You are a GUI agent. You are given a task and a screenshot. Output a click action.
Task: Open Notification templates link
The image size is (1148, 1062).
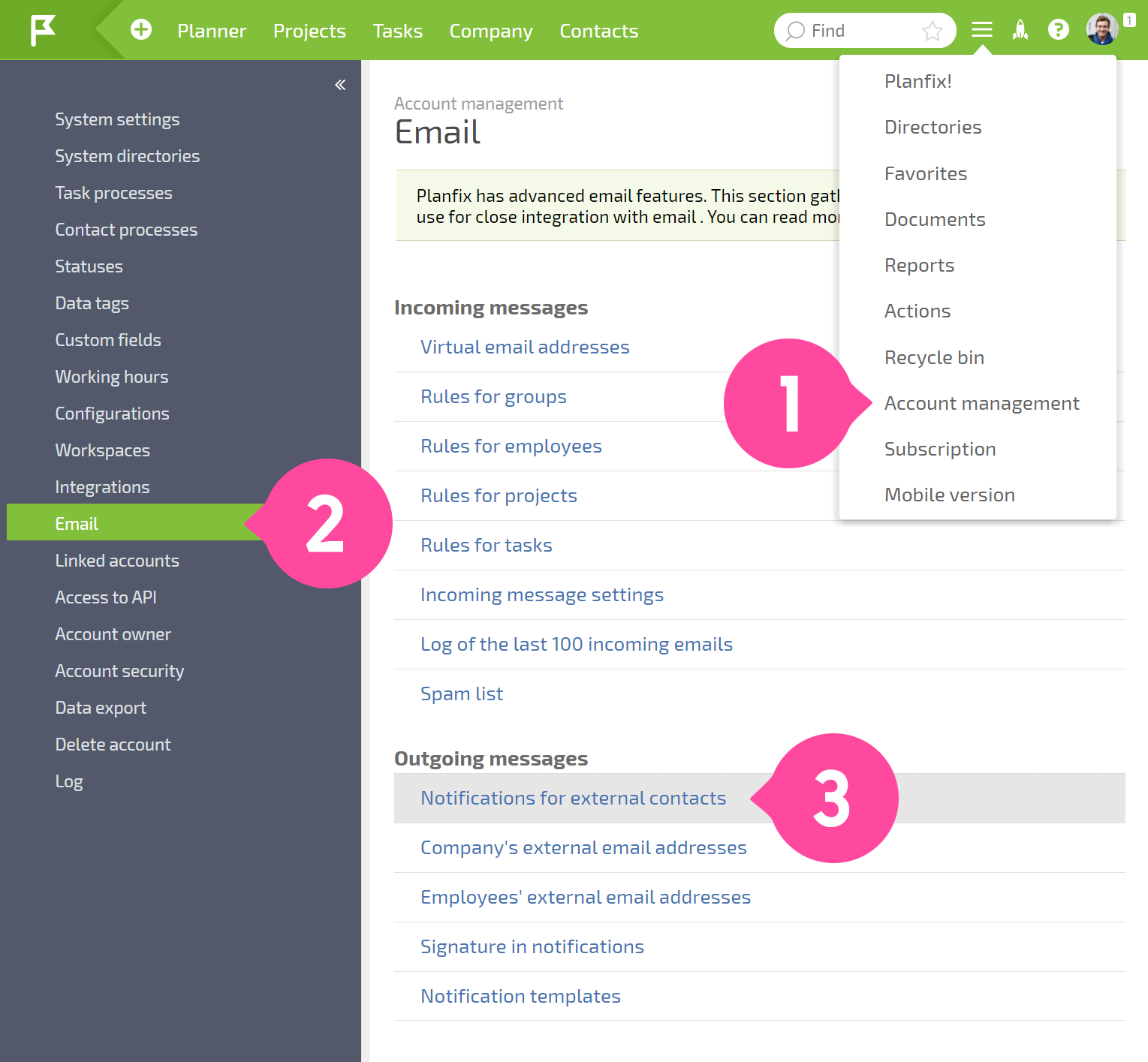point(520,996)
